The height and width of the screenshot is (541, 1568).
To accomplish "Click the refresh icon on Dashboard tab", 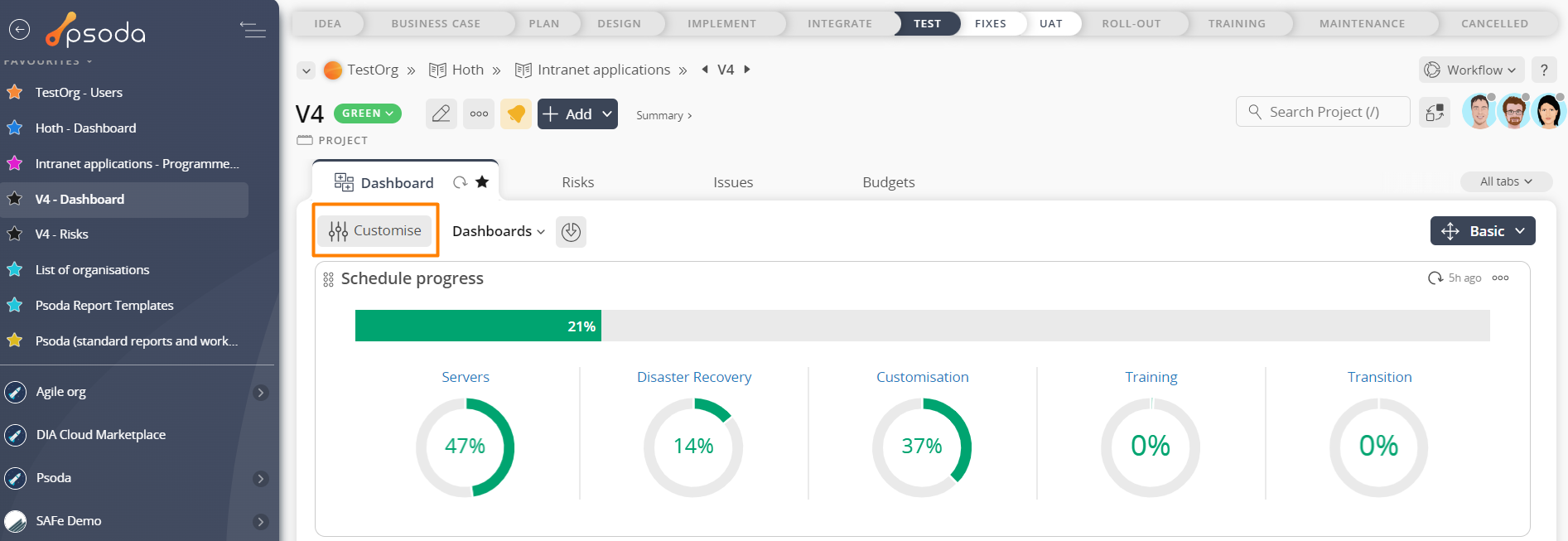I will click(460, 182).
